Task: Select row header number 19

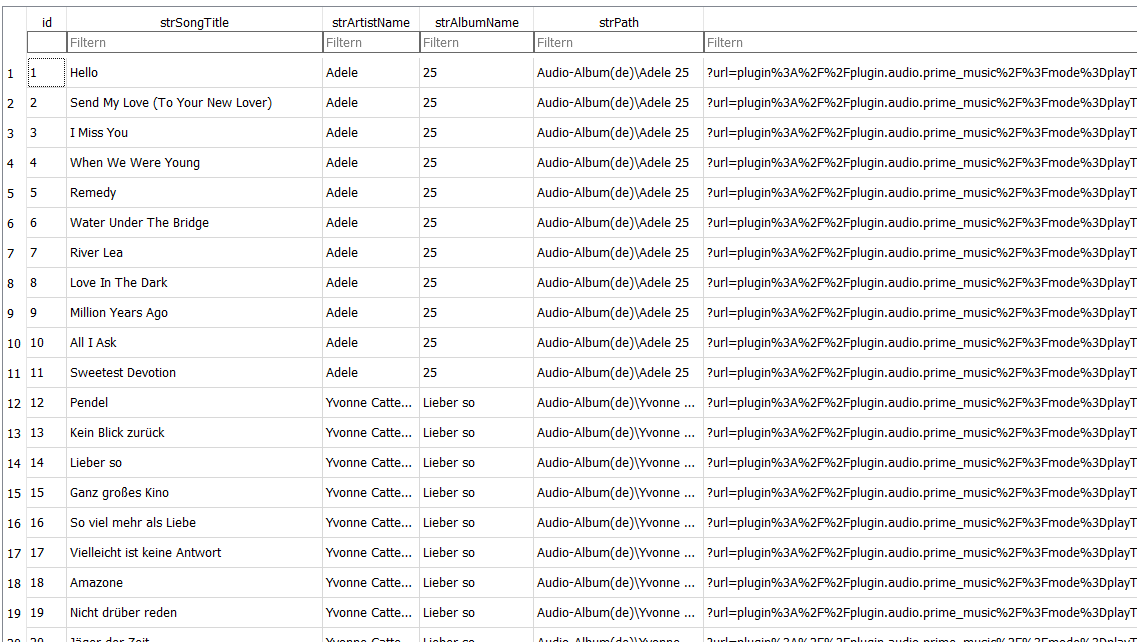Action: [14, 614]
